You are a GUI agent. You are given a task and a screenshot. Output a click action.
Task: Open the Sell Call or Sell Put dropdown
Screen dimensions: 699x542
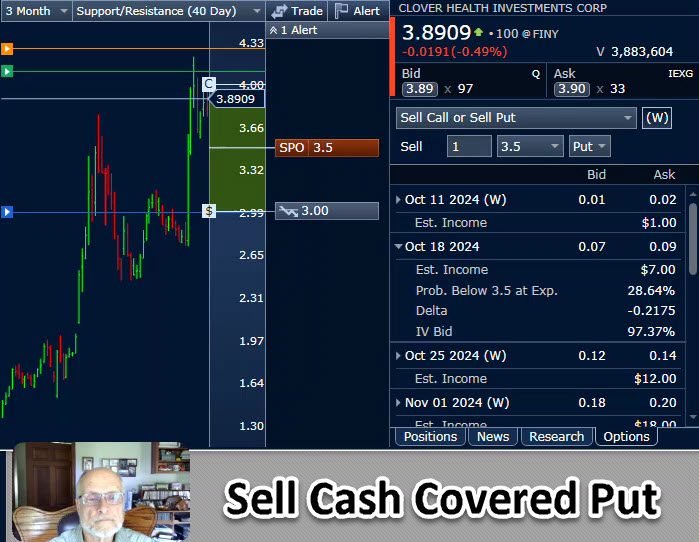516,118
